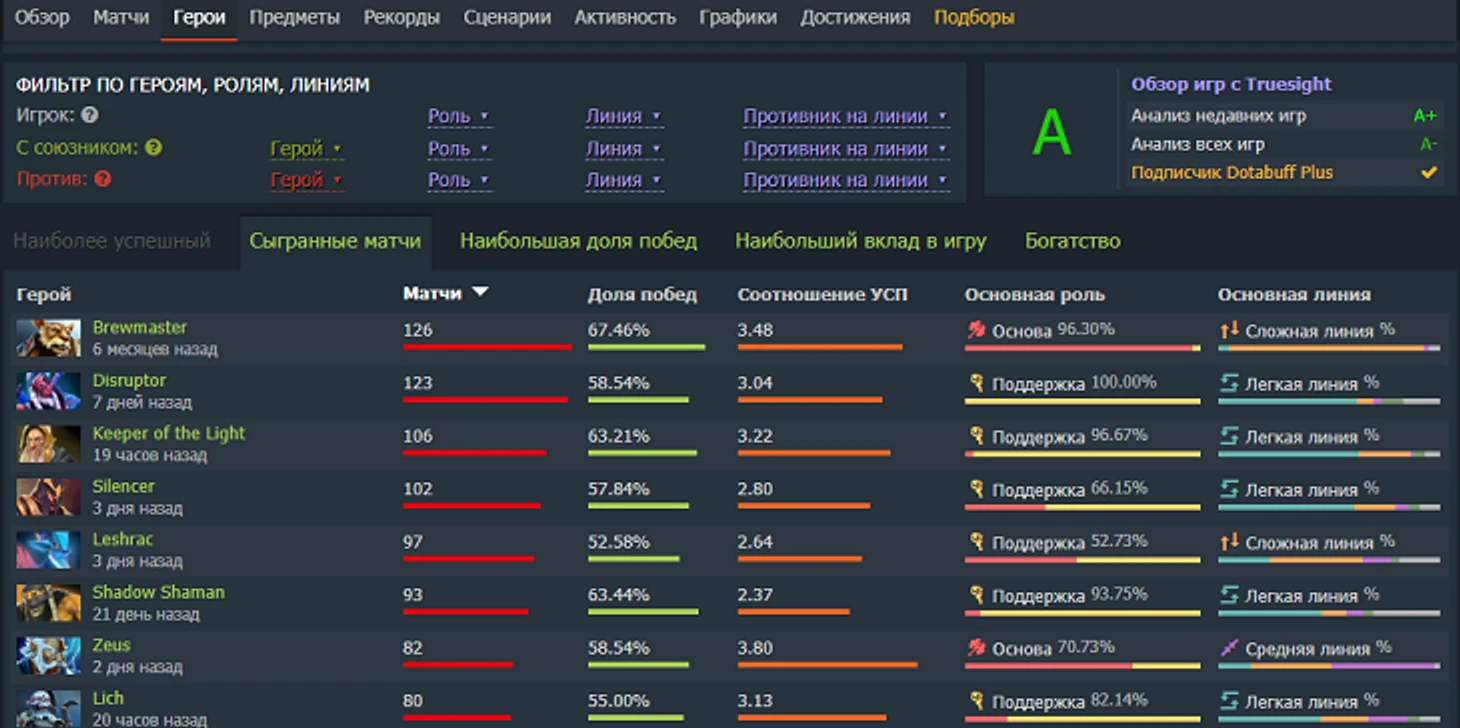Image resolution: width=1460 pixels, height=728 pixels.
Task: Click the Brewmaster hero portrait icon
Action: coord(48,338)
